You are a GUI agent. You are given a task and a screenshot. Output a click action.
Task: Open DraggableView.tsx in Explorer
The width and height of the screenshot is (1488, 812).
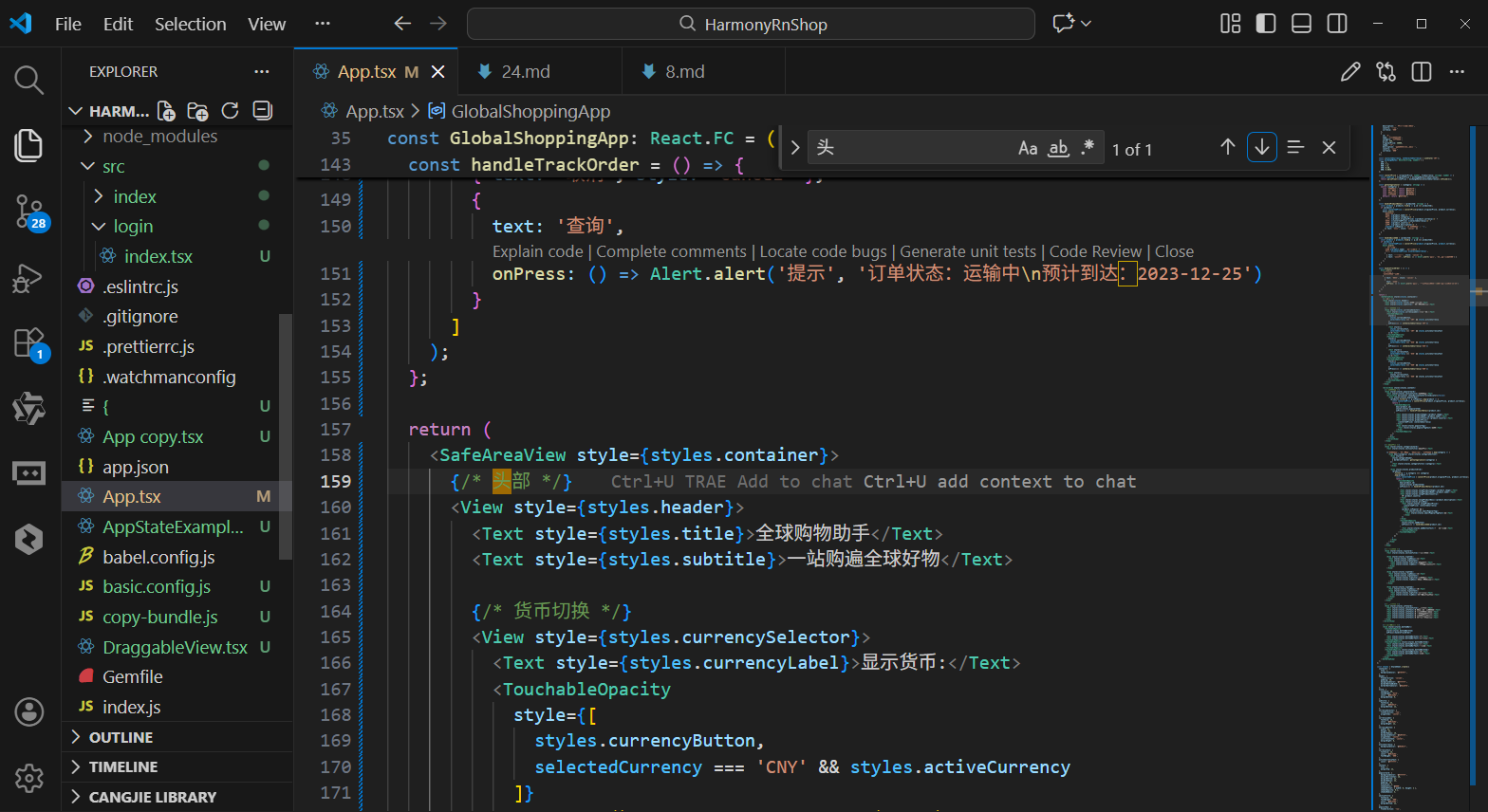click(x=175, y=647)
